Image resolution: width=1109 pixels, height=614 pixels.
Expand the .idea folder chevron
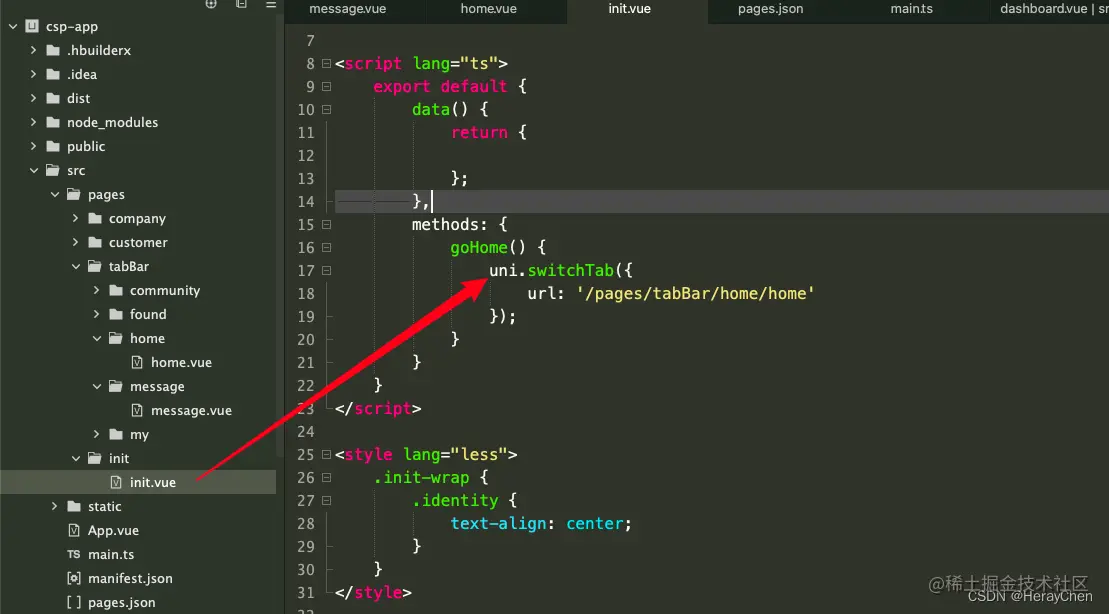[x=33, y=74]
